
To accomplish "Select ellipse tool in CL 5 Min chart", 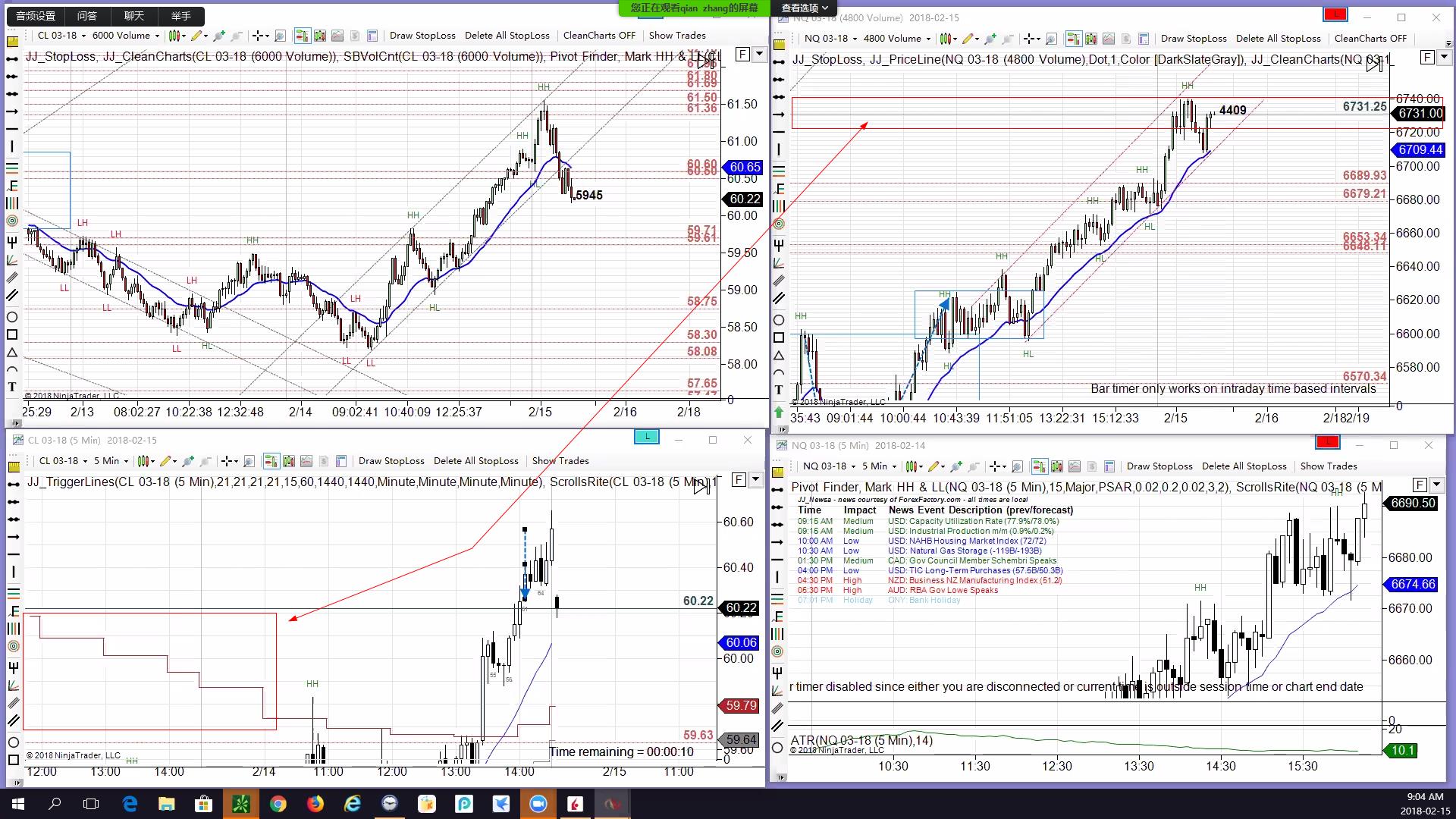I will [x=14, y=742].
